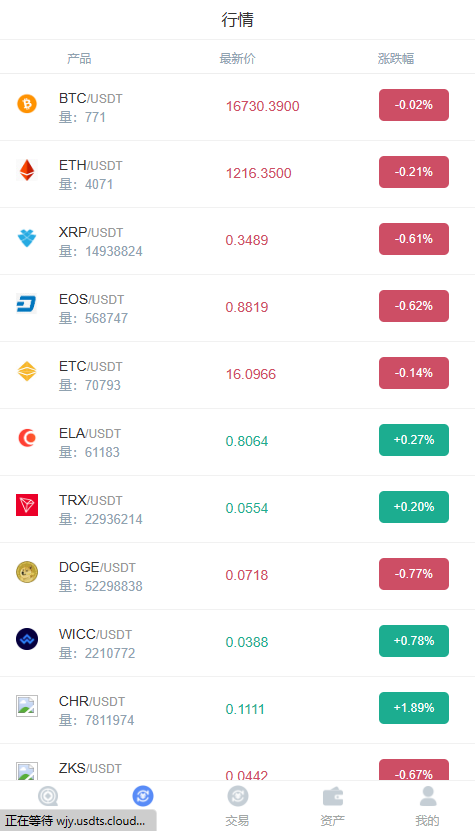Click the yellow ETC coin icon
This screenshot has width=475, height=831.
click(27, 372)
